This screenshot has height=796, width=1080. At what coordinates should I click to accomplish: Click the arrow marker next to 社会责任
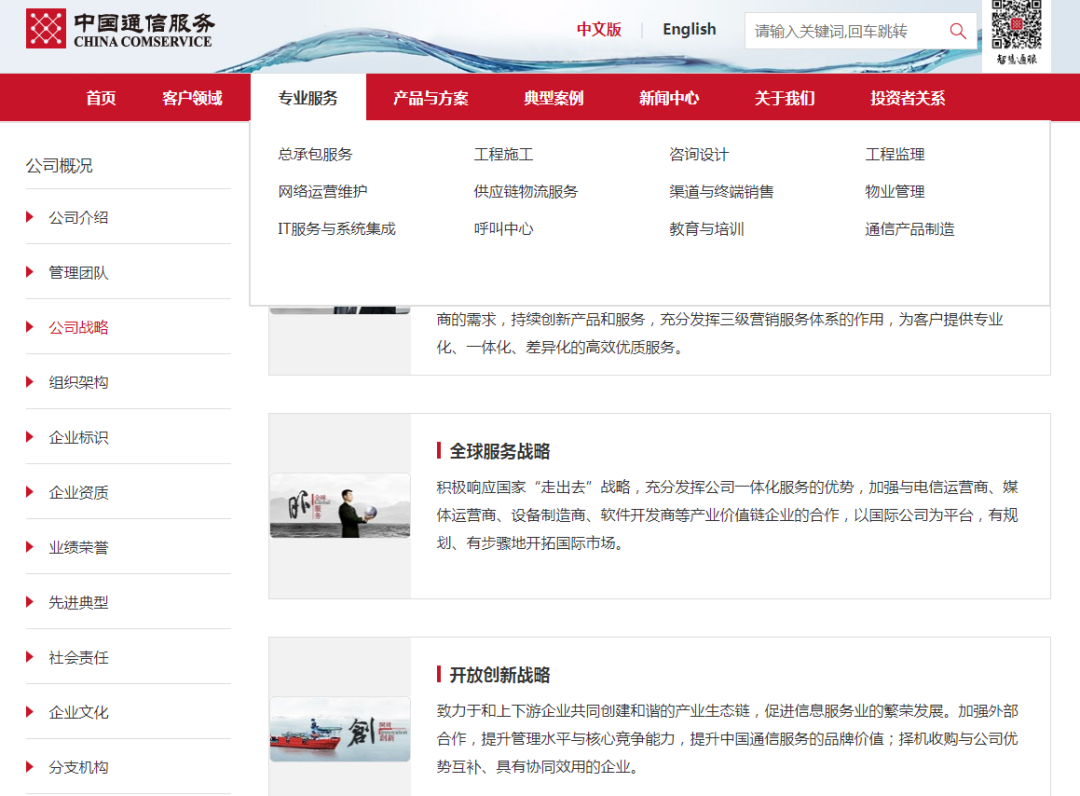(28, 657)
